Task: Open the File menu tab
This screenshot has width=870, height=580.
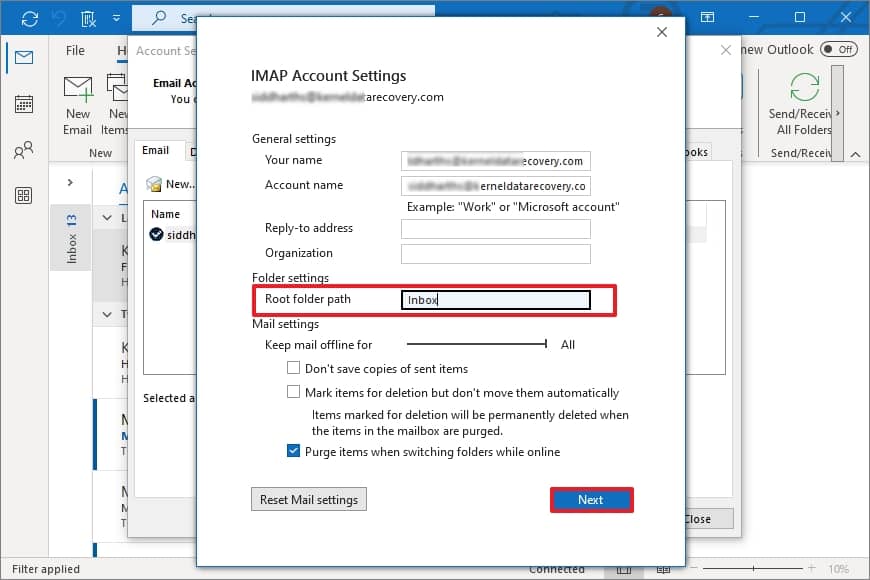Action: tap(75, 51)
